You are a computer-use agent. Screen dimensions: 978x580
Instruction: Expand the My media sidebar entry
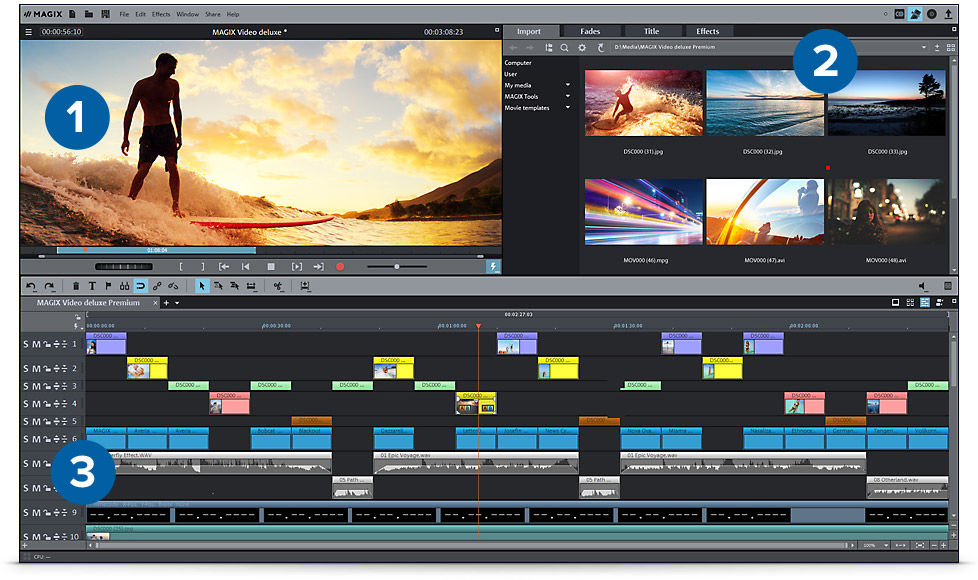coord(567,84)
